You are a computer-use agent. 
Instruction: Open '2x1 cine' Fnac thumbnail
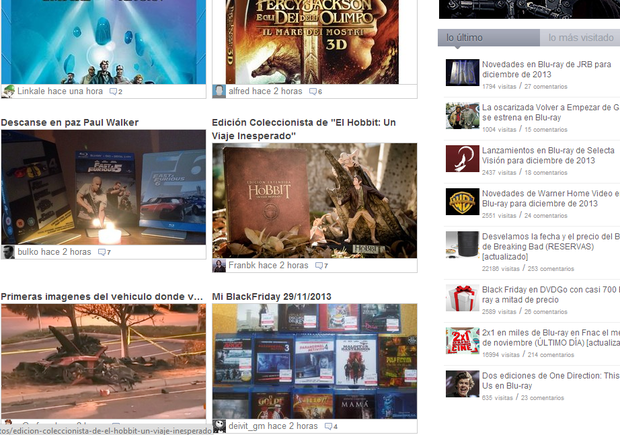pyautogui.click(x=462, y=341)
